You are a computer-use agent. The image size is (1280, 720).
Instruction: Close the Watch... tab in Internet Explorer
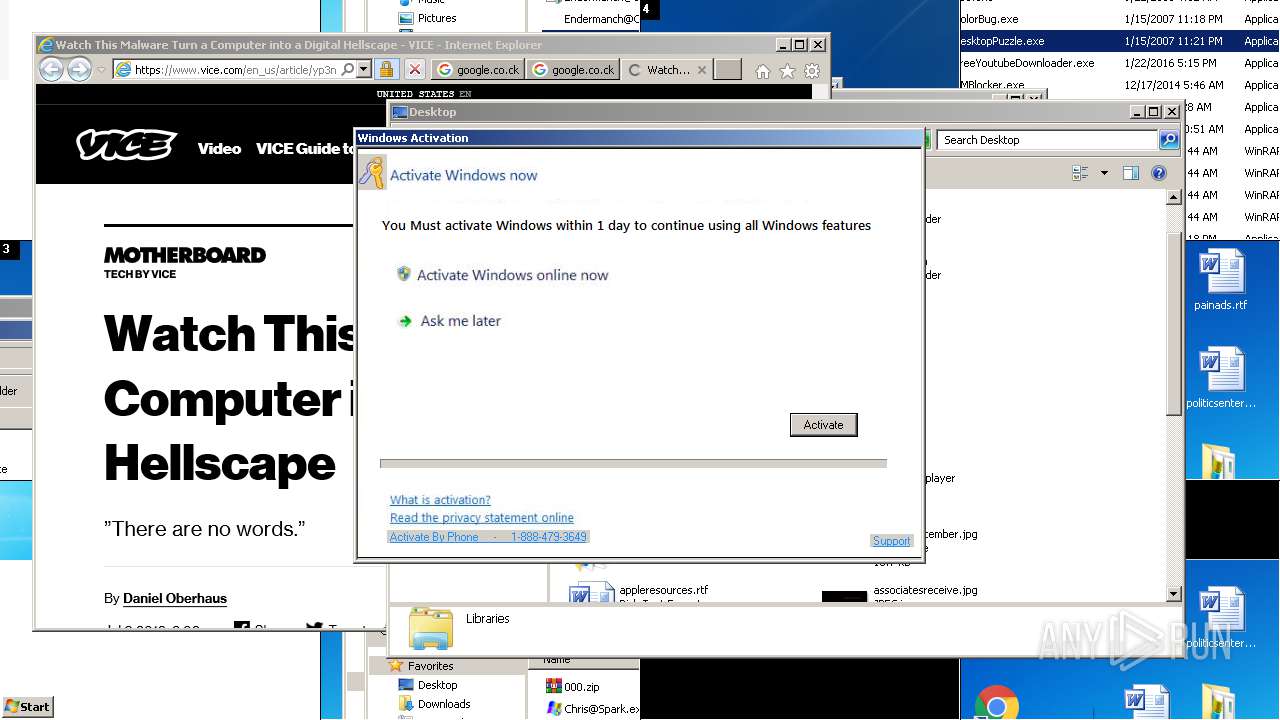point(702,70)
